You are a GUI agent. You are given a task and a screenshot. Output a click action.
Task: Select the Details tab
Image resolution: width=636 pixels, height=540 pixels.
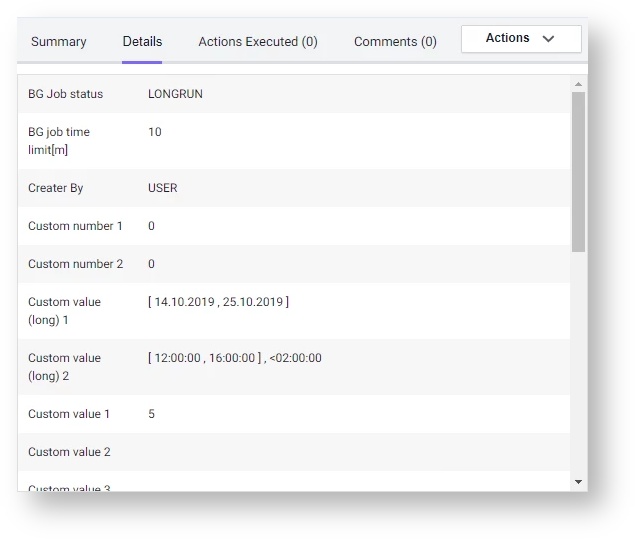click(x=142, y=41)
